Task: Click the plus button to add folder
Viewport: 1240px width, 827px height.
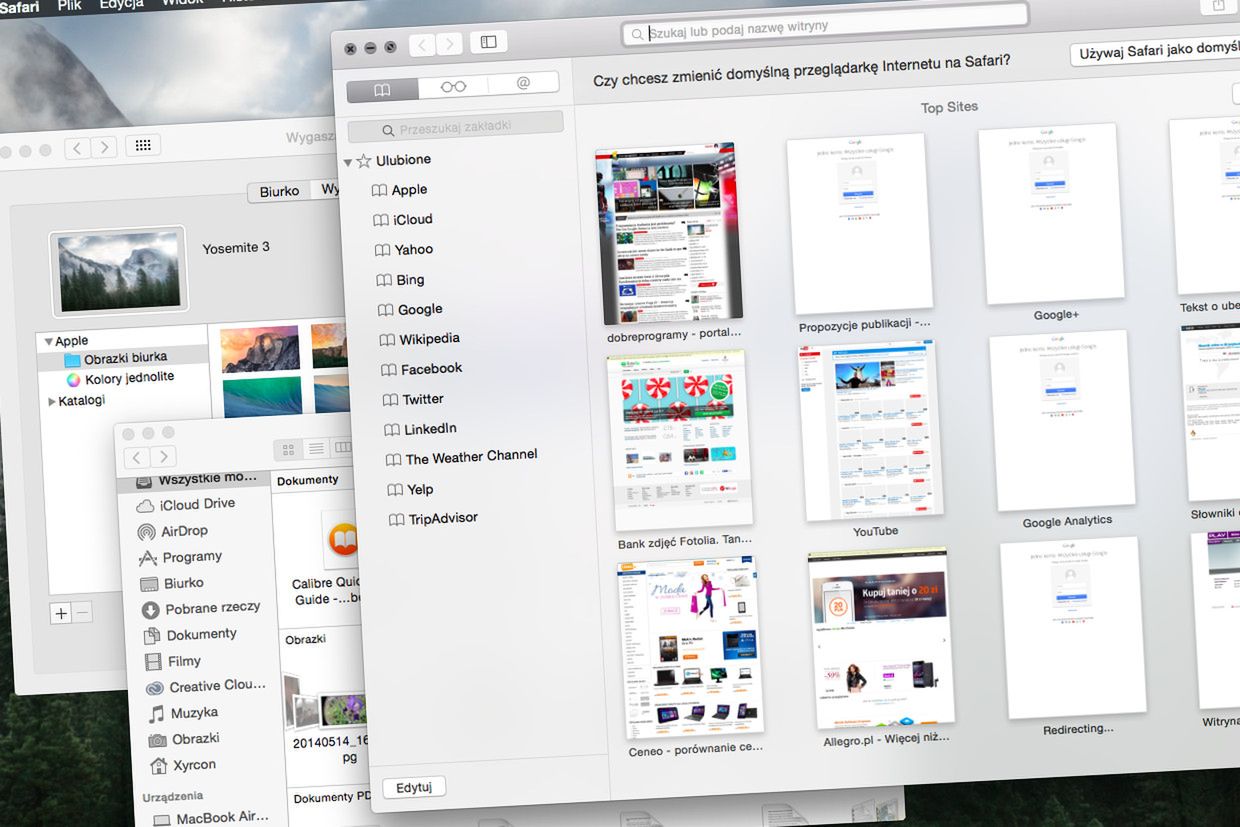Action: coord(61,613)
